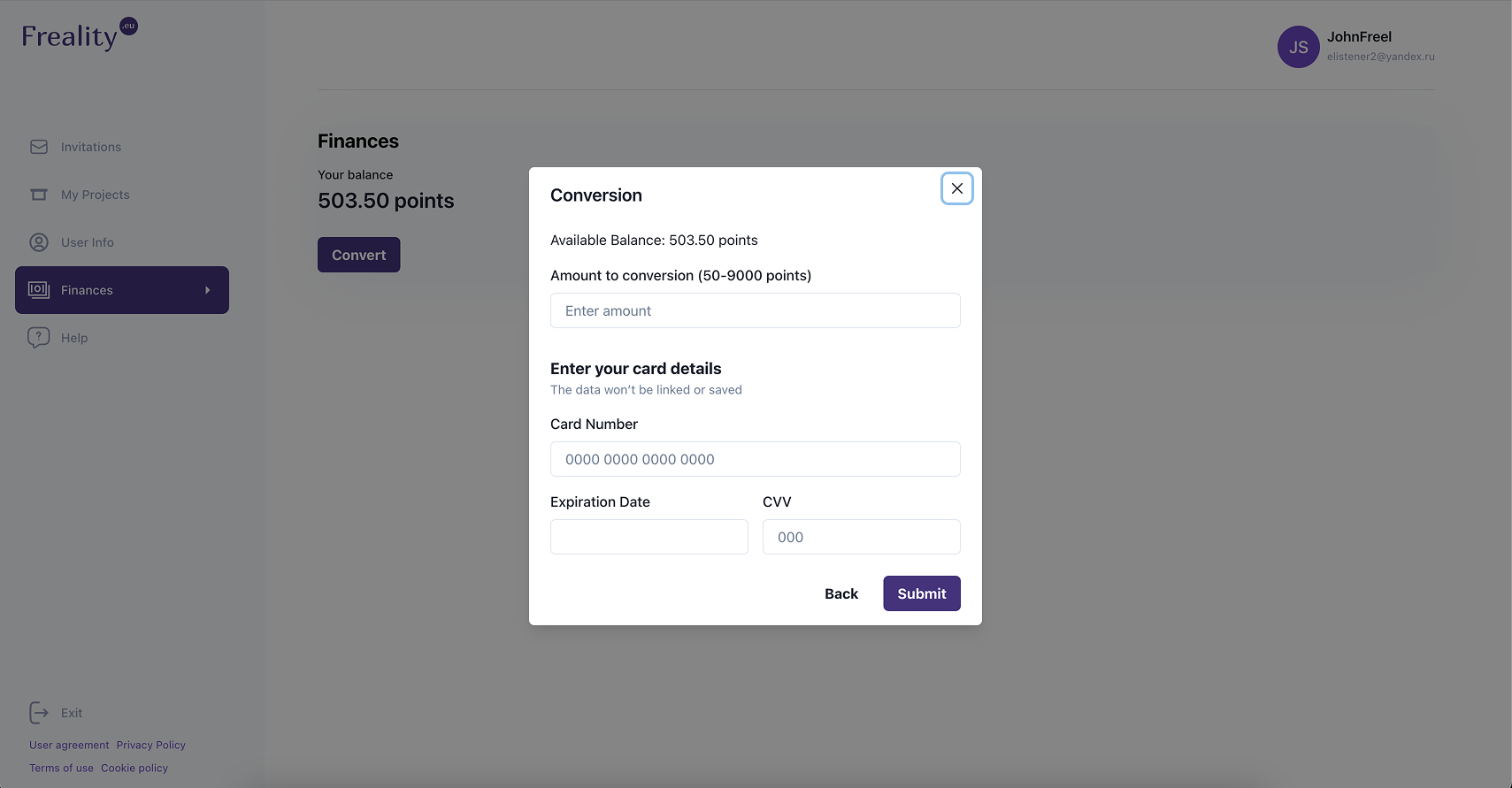Click the My Projects icon in sidebar
The height and width of the screenshot is (788, 1512).
point(39,195)
